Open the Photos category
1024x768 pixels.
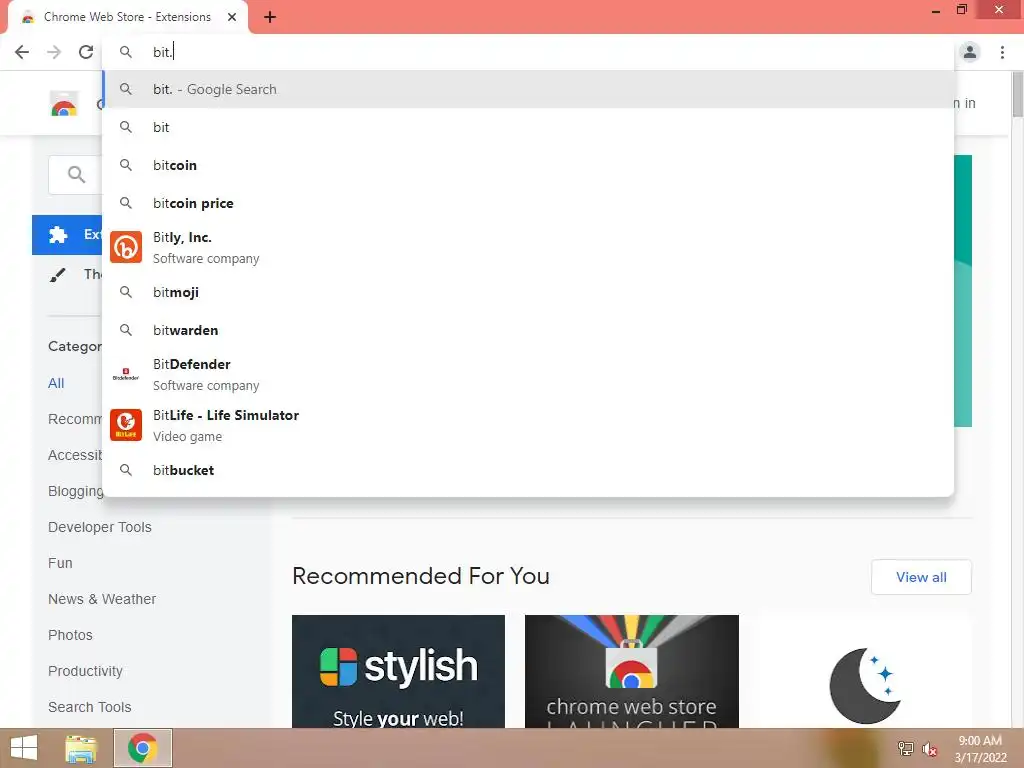71,635
